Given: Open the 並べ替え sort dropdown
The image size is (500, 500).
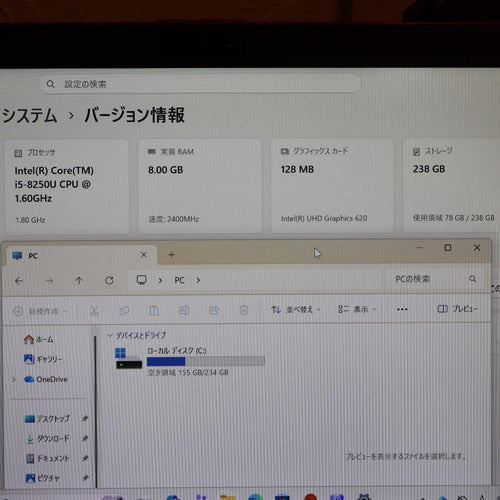Looking at the screenshot, I should tap(295, 309).
